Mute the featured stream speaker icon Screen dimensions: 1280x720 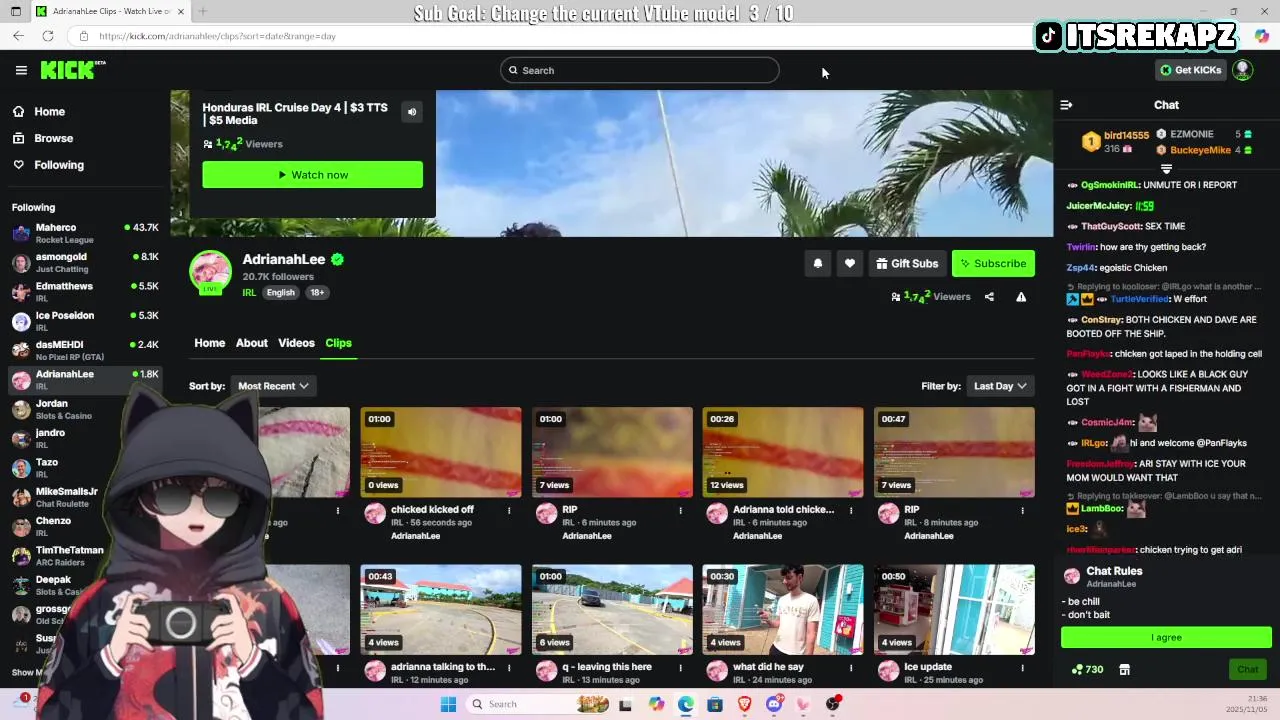411,112
